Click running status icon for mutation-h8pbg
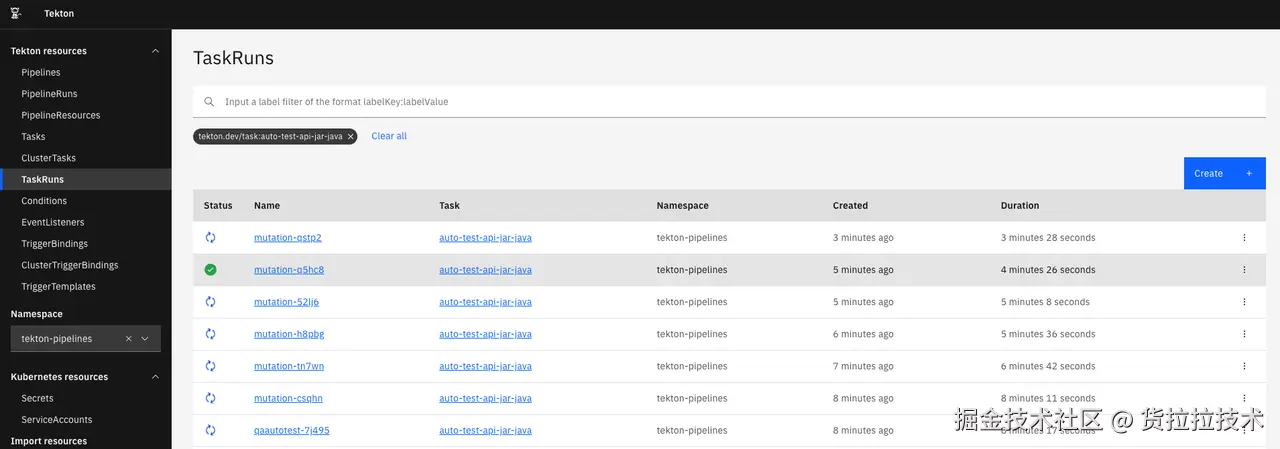1280x449 pixels. click(x=210, y=334)
